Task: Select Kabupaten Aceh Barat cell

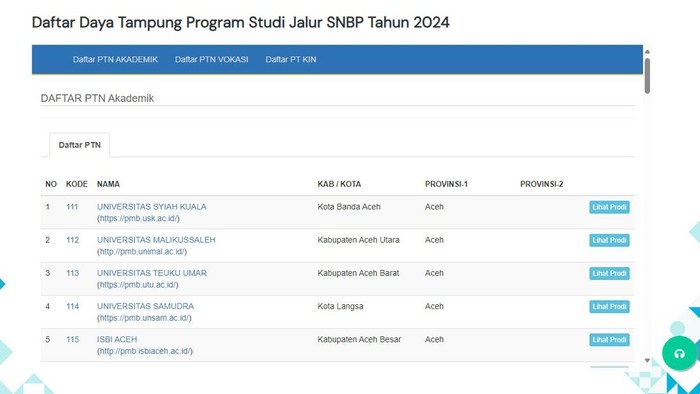Action: (x=358, y=273)
